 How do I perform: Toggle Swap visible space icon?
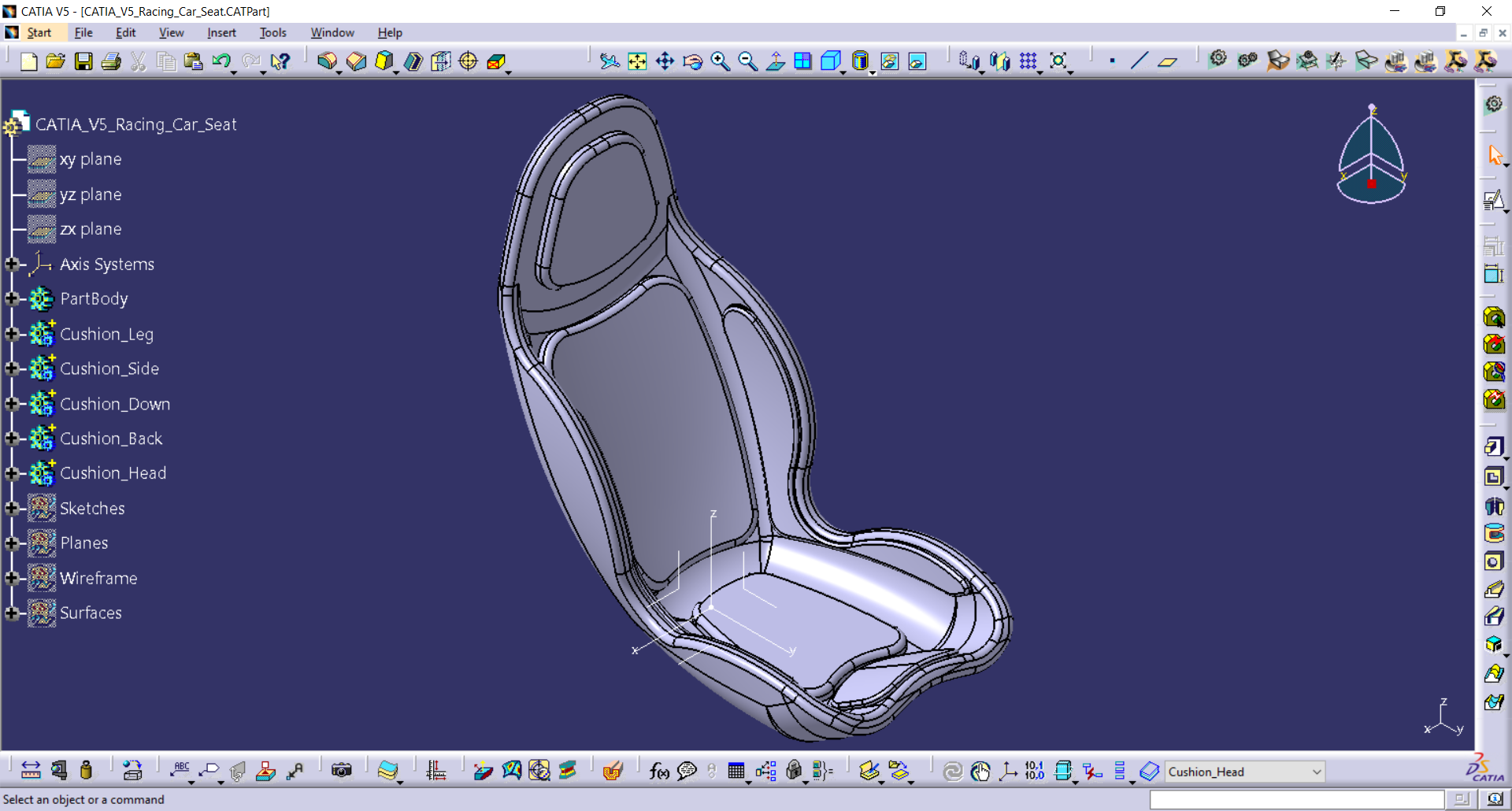[917, 61]
